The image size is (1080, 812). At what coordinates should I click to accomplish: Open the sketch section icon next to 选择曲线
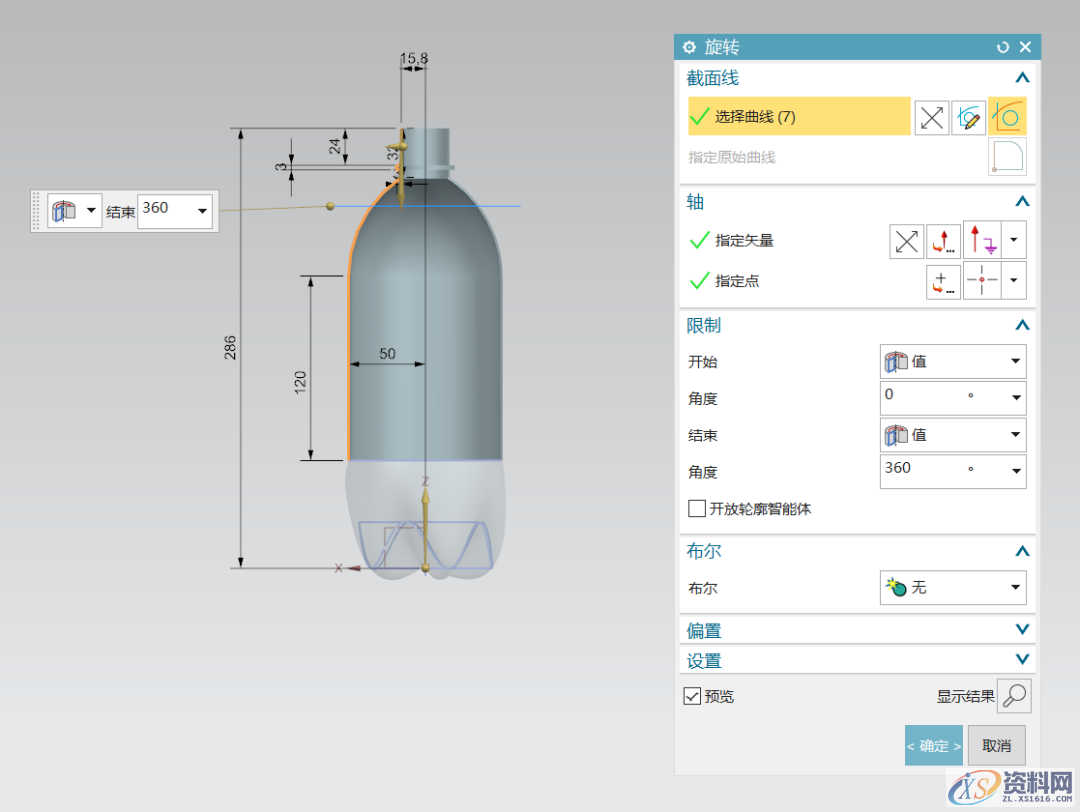click(969, 117)
